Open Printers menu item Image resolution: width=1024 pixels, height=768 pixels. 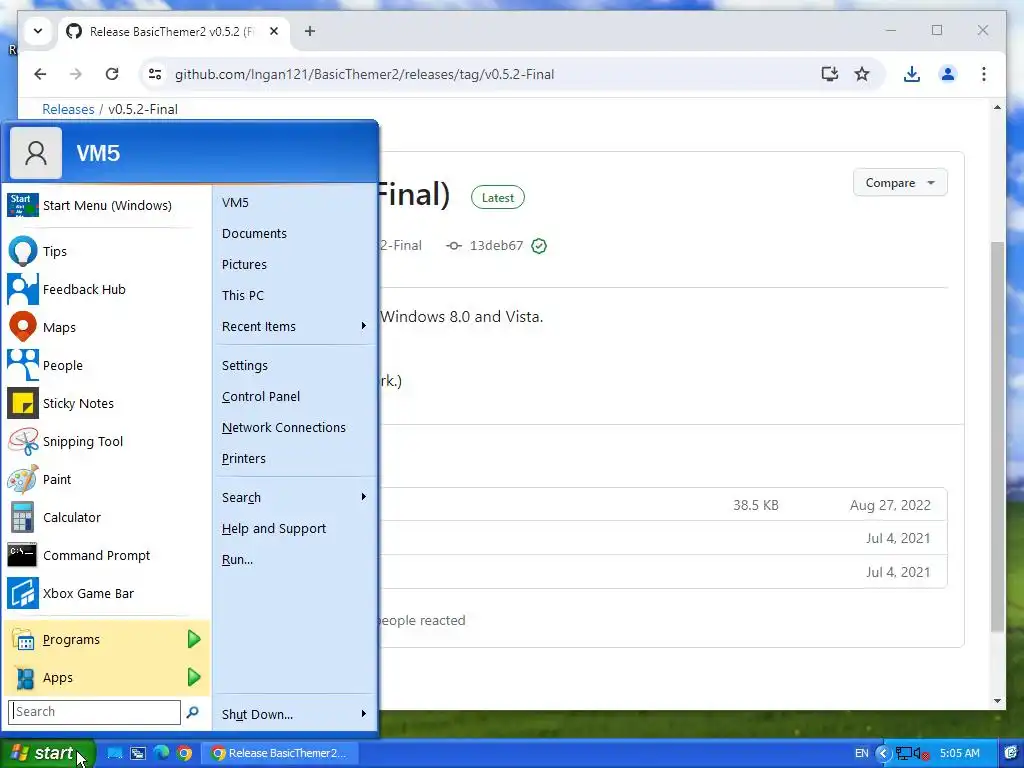[295, 458]
